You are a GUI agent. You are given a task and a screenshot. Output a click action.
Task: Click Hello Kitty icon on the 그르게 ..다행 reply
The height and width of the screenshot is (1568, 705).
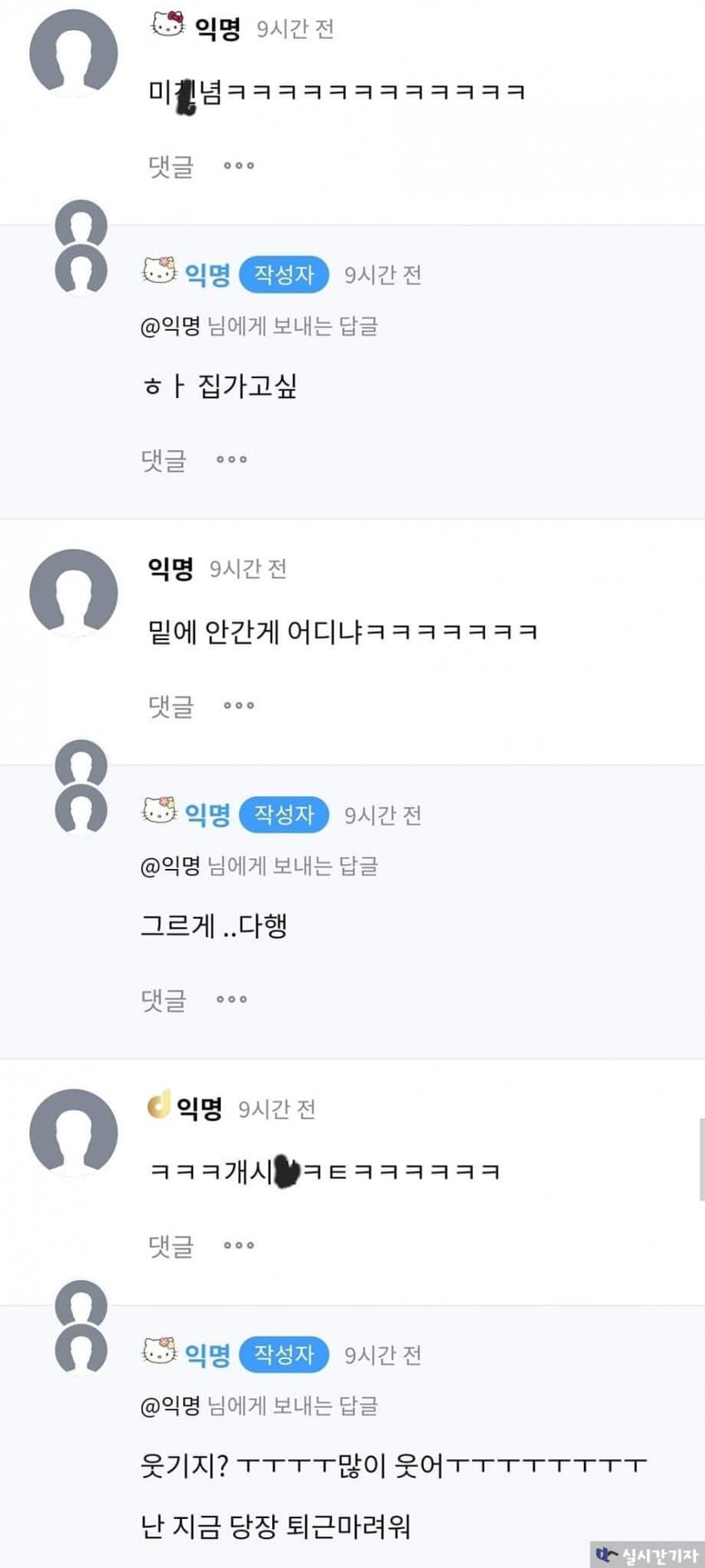(x=160, y=810)
